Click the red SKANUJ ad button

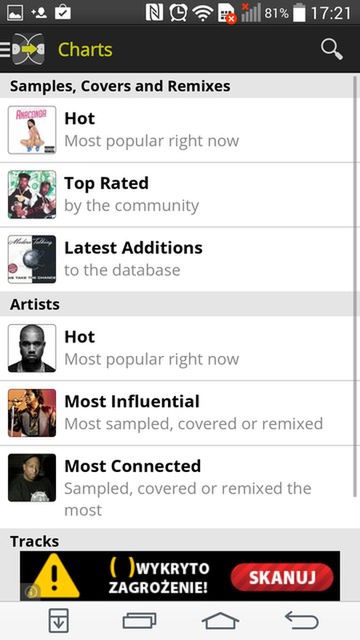[x=282, y=578]
